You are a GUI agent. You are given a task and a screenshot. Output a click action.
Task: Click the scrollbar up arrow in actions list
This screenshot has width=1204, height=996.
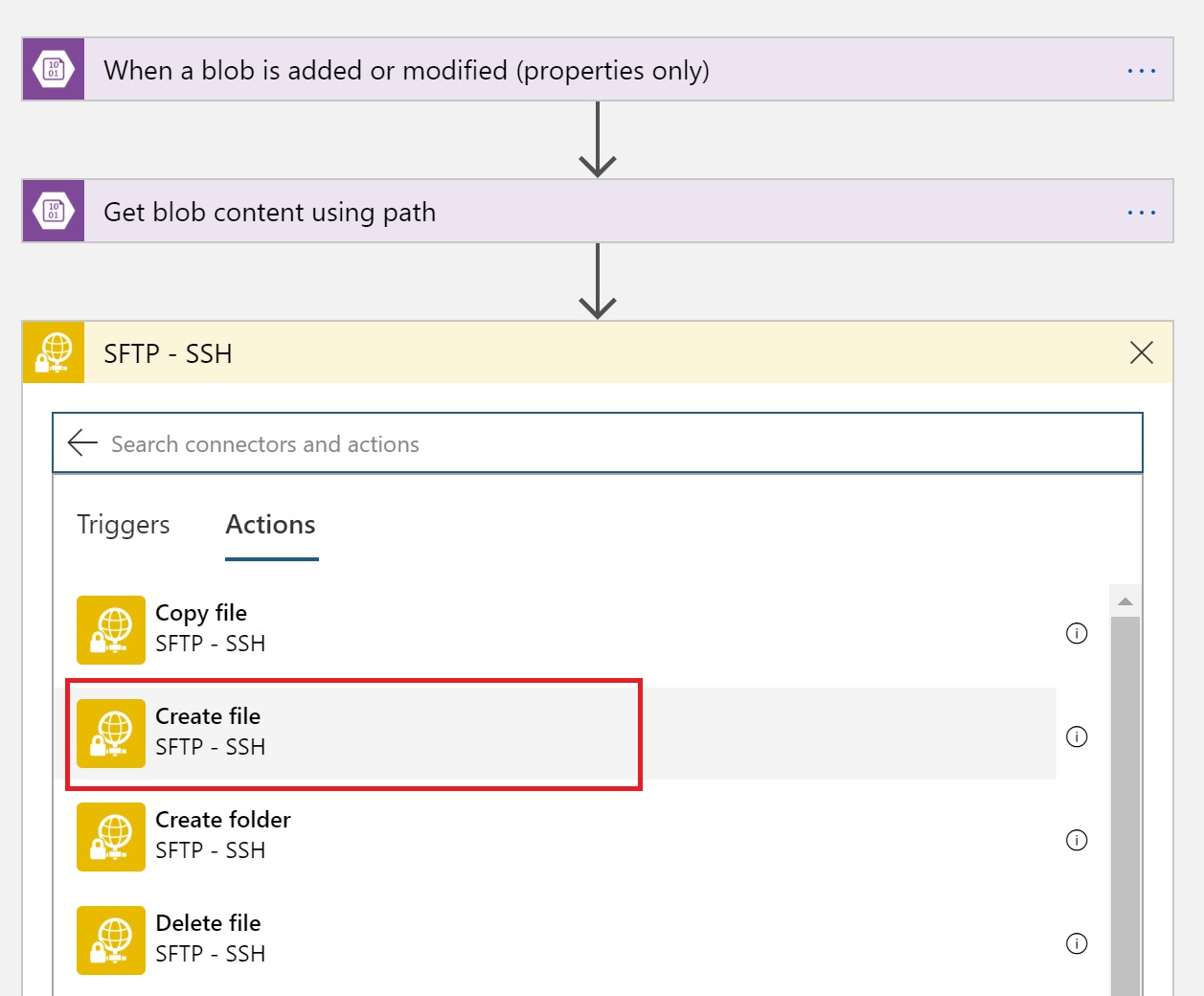1125,601
